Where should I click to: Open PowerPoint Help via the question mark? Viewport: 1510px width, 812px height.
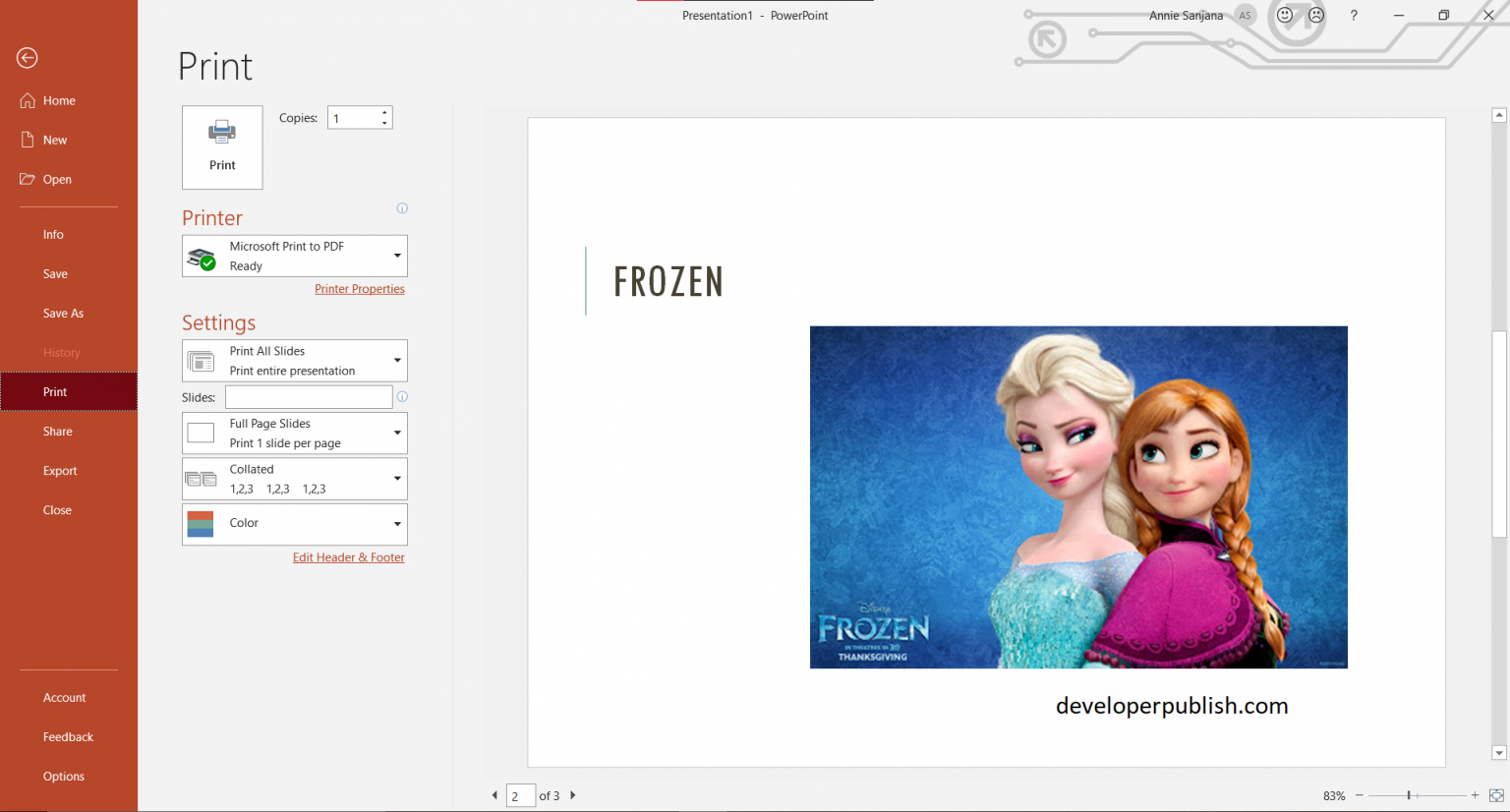(x=1354, y=15)
